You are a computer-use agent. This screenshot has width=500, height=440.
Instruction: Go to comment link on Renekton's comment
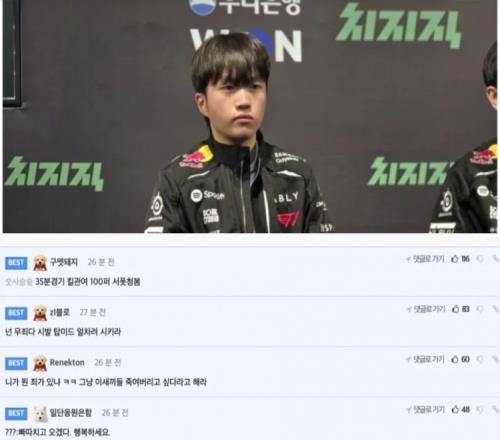click(425, 359)
